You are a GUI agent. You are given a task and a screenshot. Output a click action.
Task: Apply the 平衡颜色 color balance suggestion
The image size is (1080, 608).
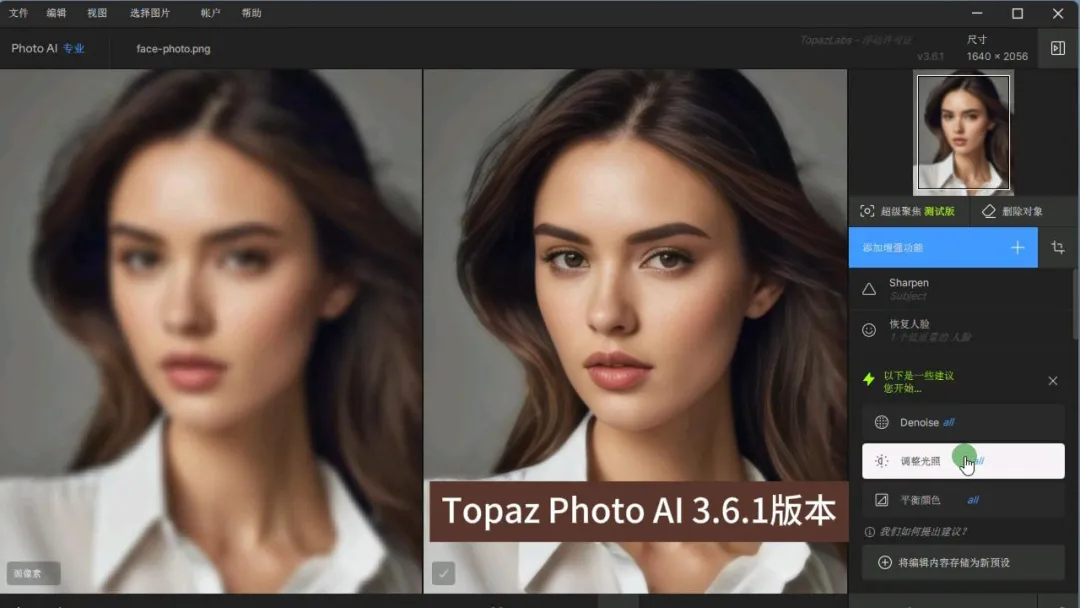point(963,500)
